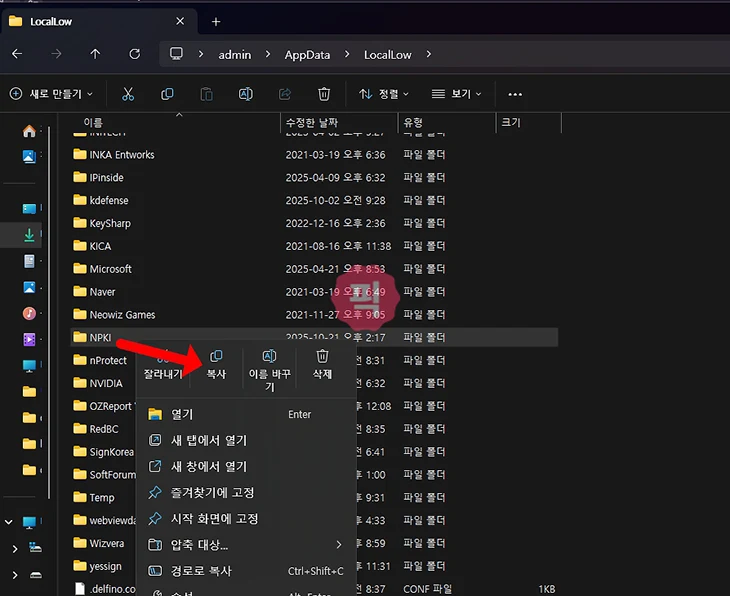Open the 새로 만들기 (New) dropdown
This screenshot has height=596, width=730.
pos(51,94)
